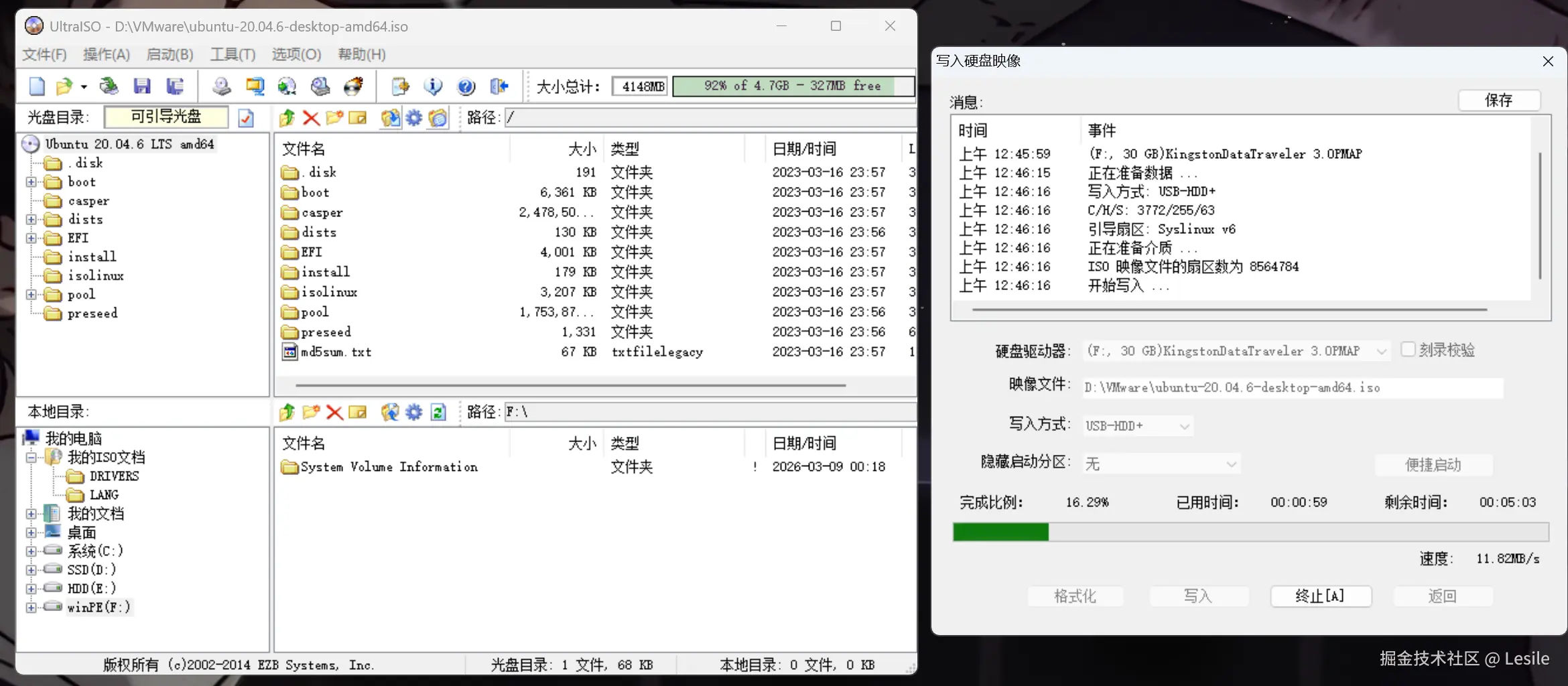Refresh the local directory listing icon

(x=438, y=412)
